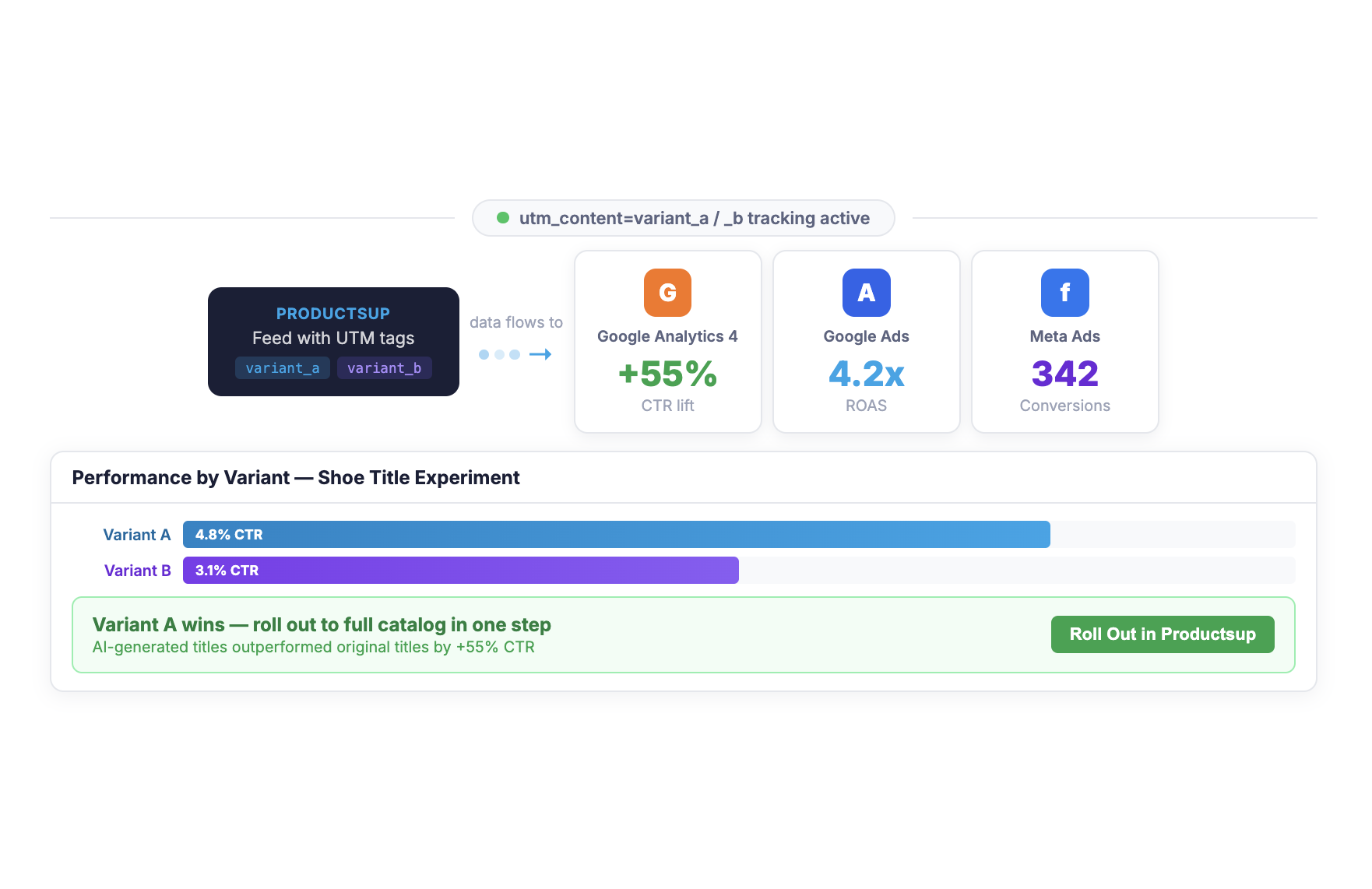Click the green tracking active status dot
Screen dimensions: 1372x889
click(x=503, y=218)
